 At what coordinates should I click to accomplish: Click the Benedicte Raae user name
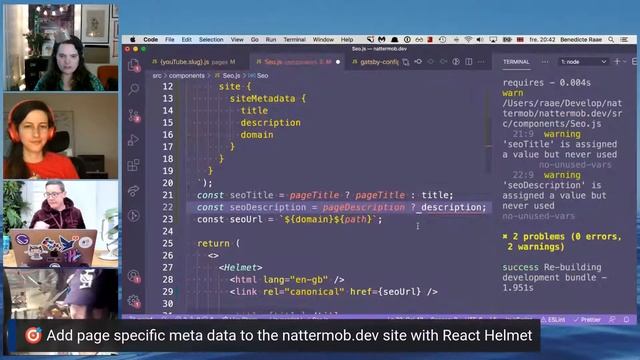pos(581,40)
